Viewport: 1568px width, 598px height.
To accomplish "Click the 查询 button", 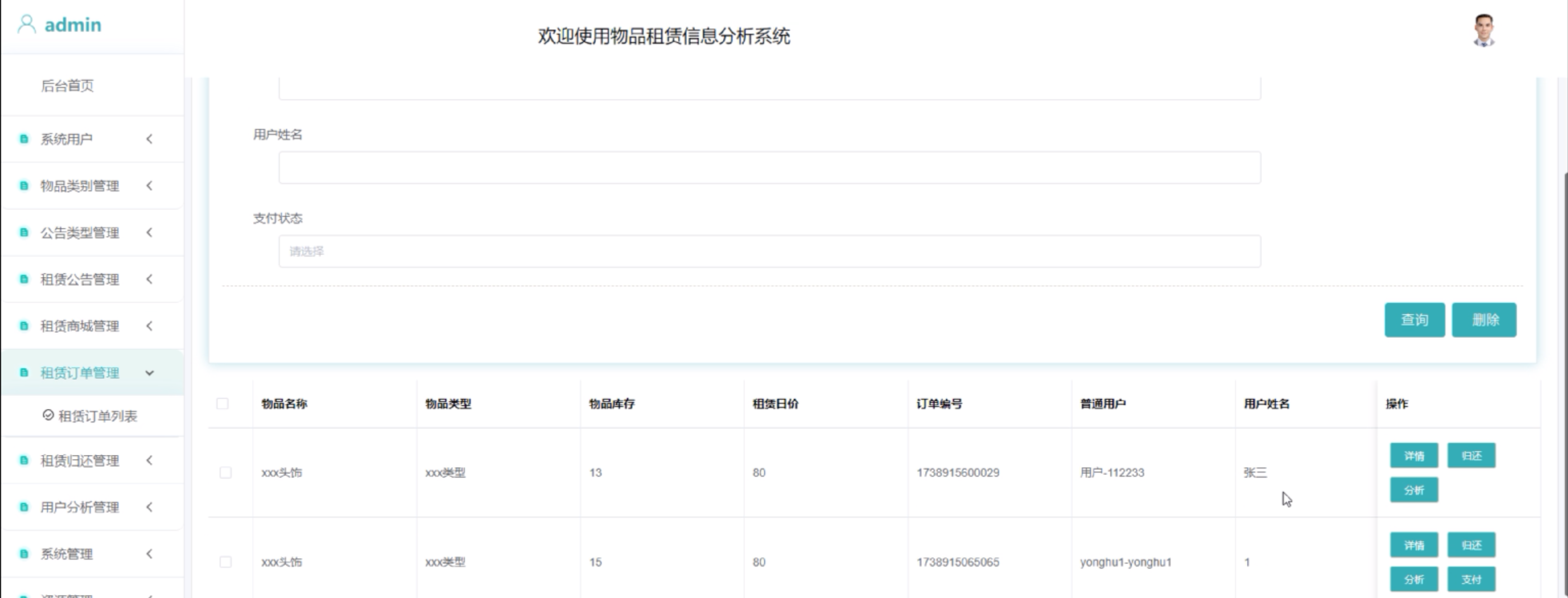I will (1414, 320).
